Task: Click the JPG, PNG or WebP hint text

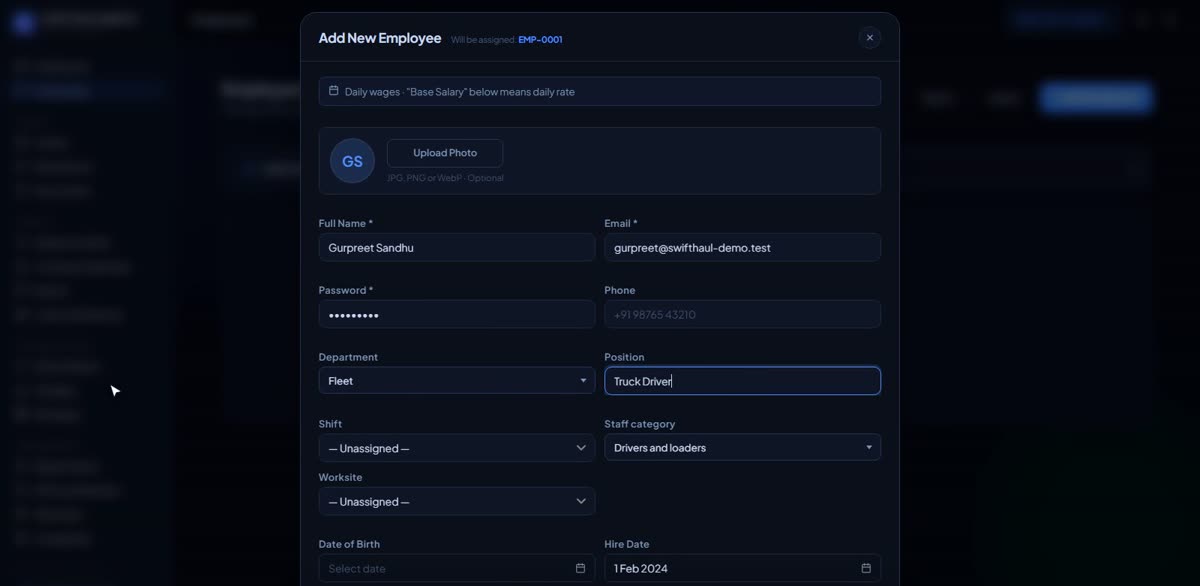Action: coord(445,178)
